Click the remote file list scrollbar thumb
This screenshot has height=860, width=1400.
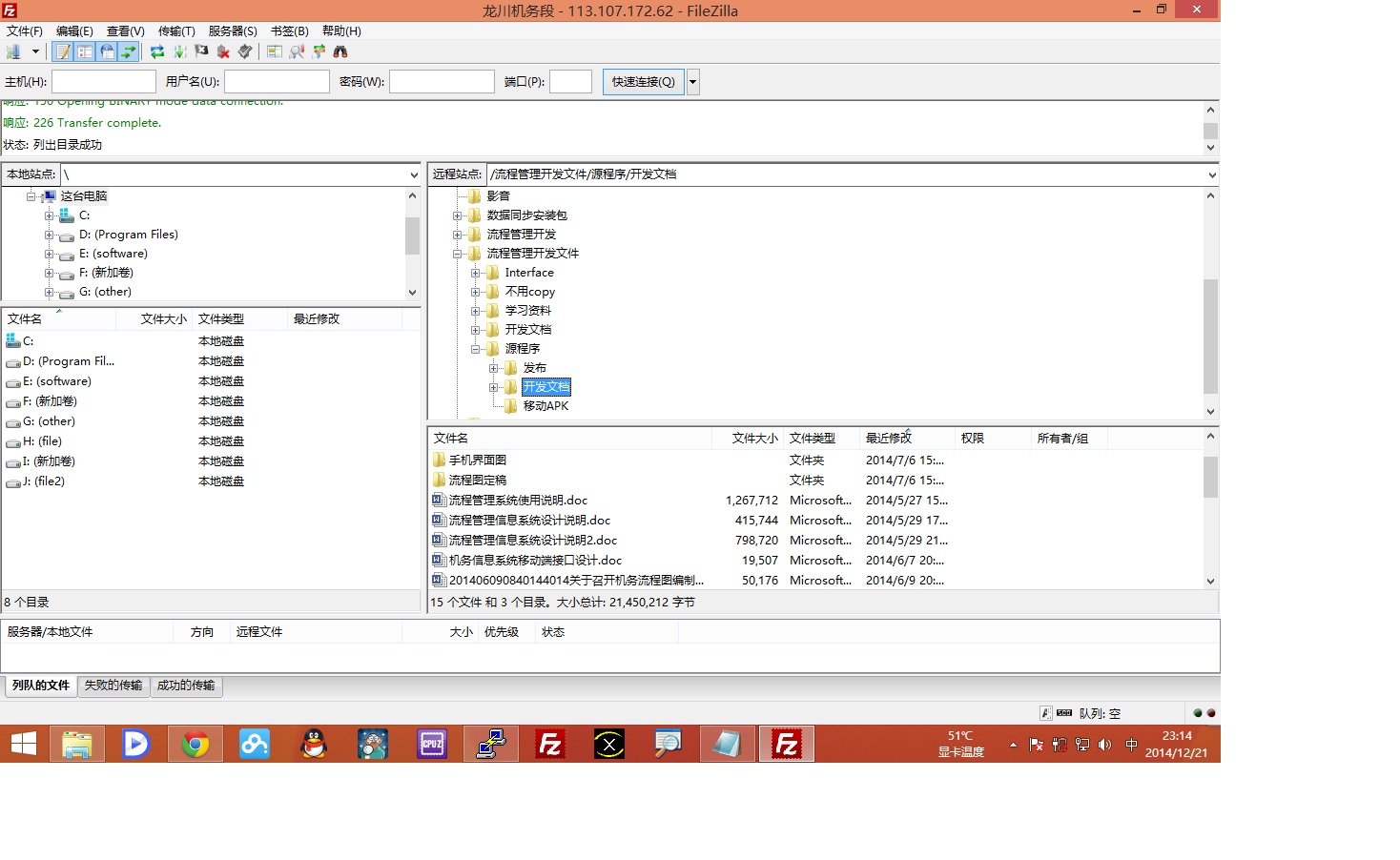[1210, 477]
